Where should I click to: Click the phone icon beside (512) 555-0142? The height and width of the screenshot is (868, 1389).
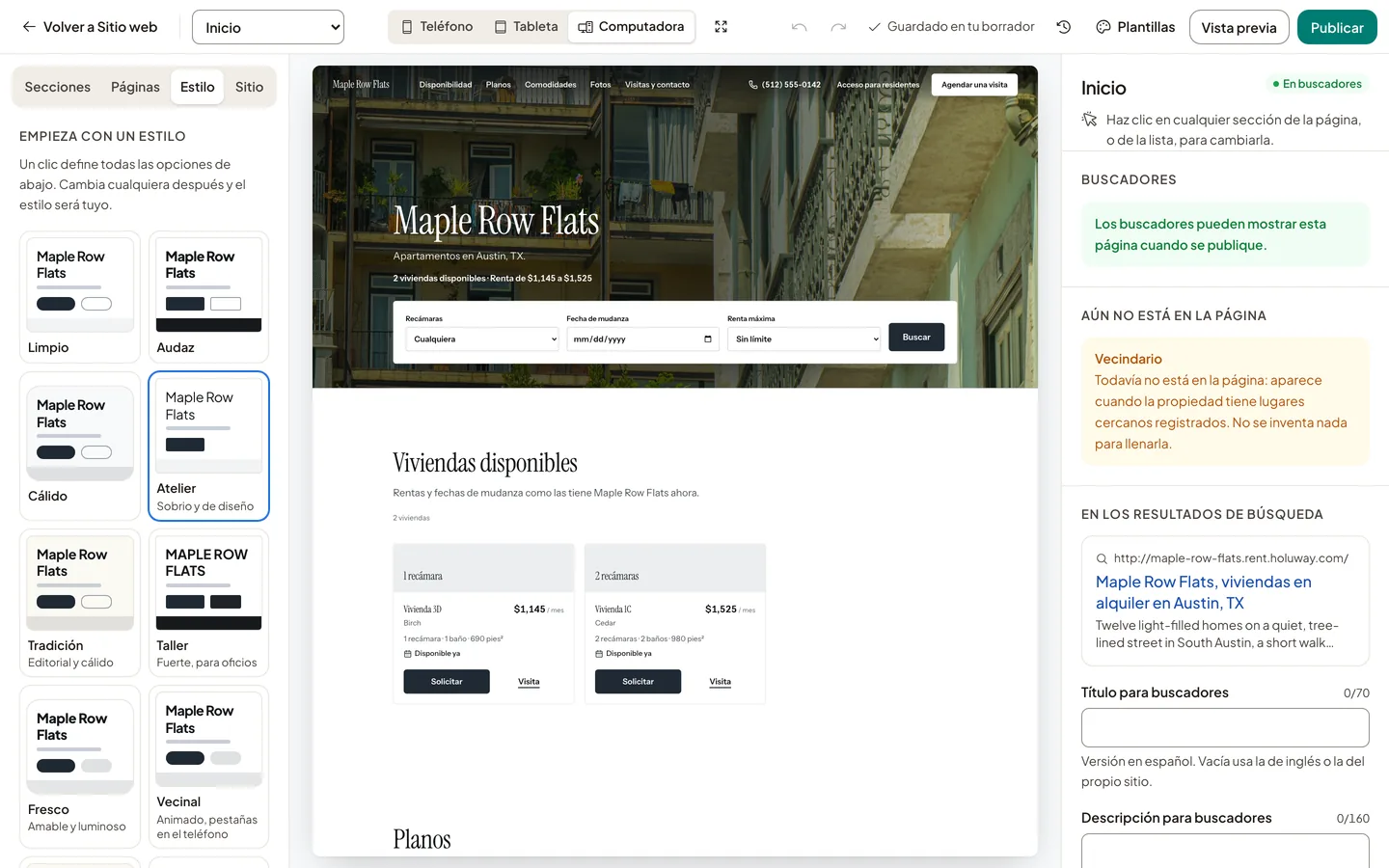[753, 85]
